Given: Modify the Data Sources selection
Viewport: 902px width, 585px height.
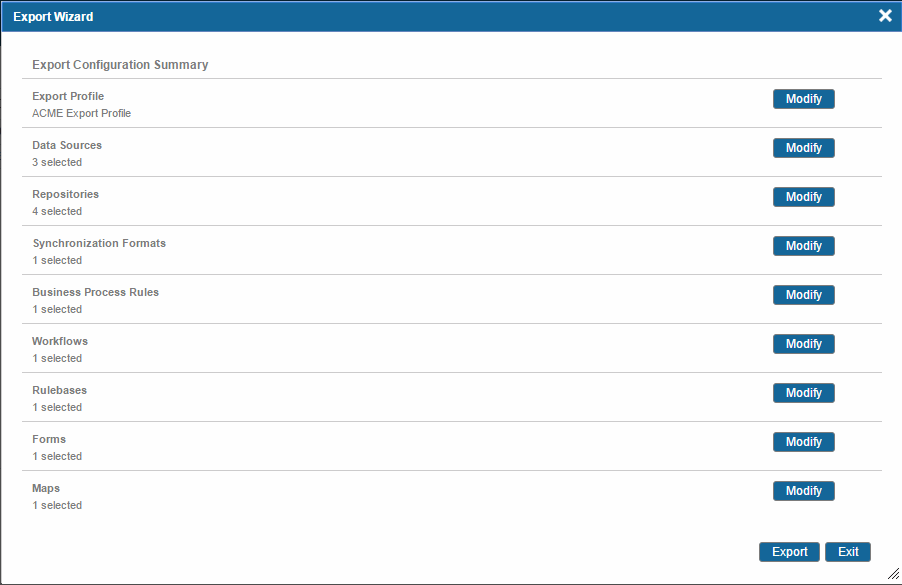Looking at the screenshot, I should click(804, 148).
